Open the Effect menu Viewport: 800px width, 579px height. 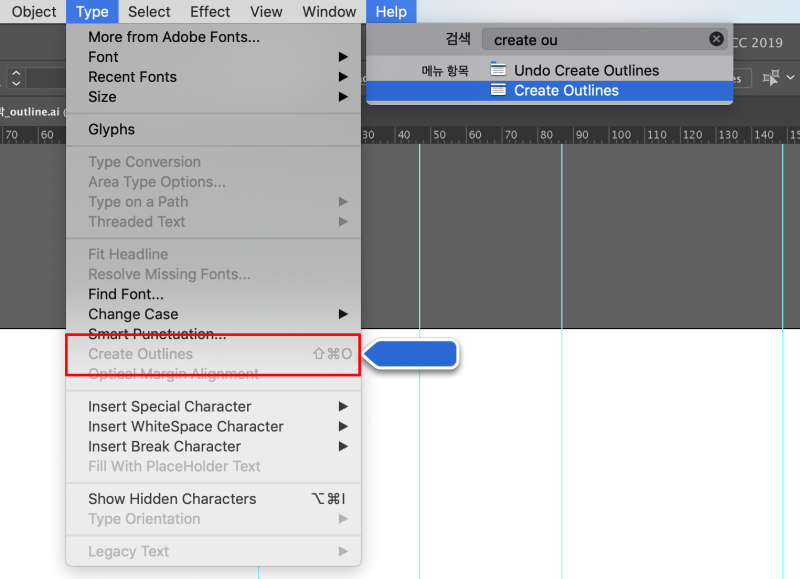(210, 11)
